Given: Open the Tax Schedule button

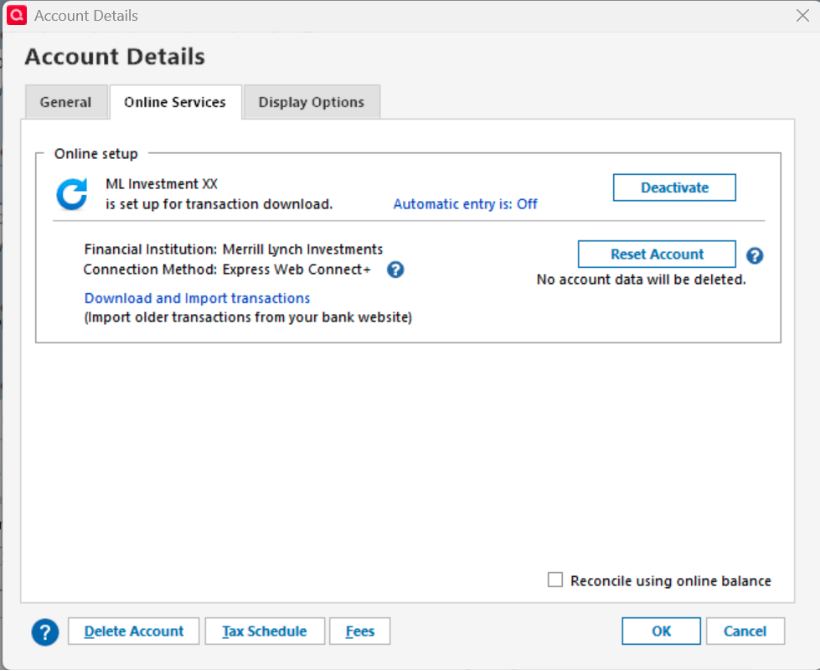Looking at the screenshot, I should pos(265,631).
